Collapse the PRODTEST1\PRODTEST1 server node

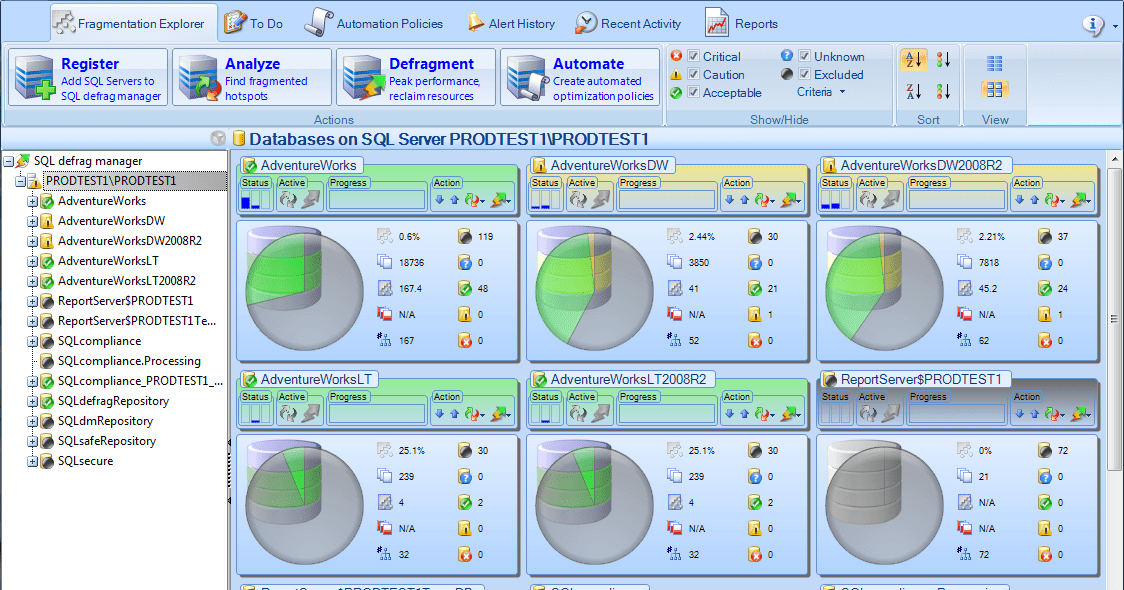(20, 181)
